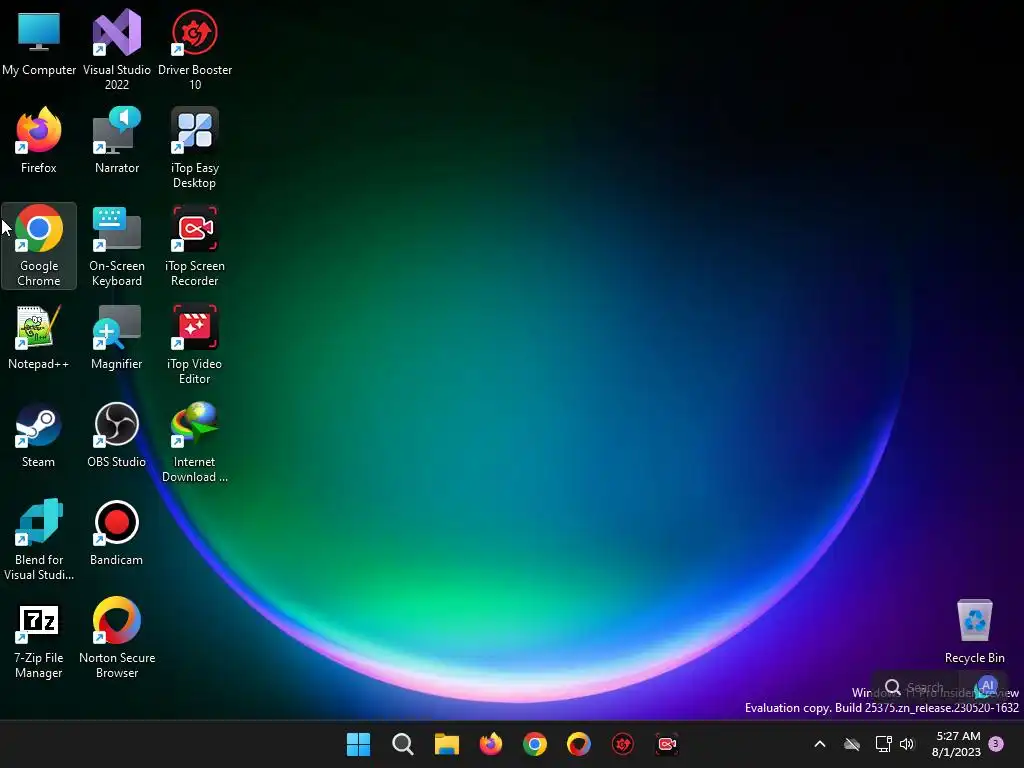Select Google Chrome desktop shortcut
The width and height of the screenshot is (1024, 768).
(x=39, y=246)
